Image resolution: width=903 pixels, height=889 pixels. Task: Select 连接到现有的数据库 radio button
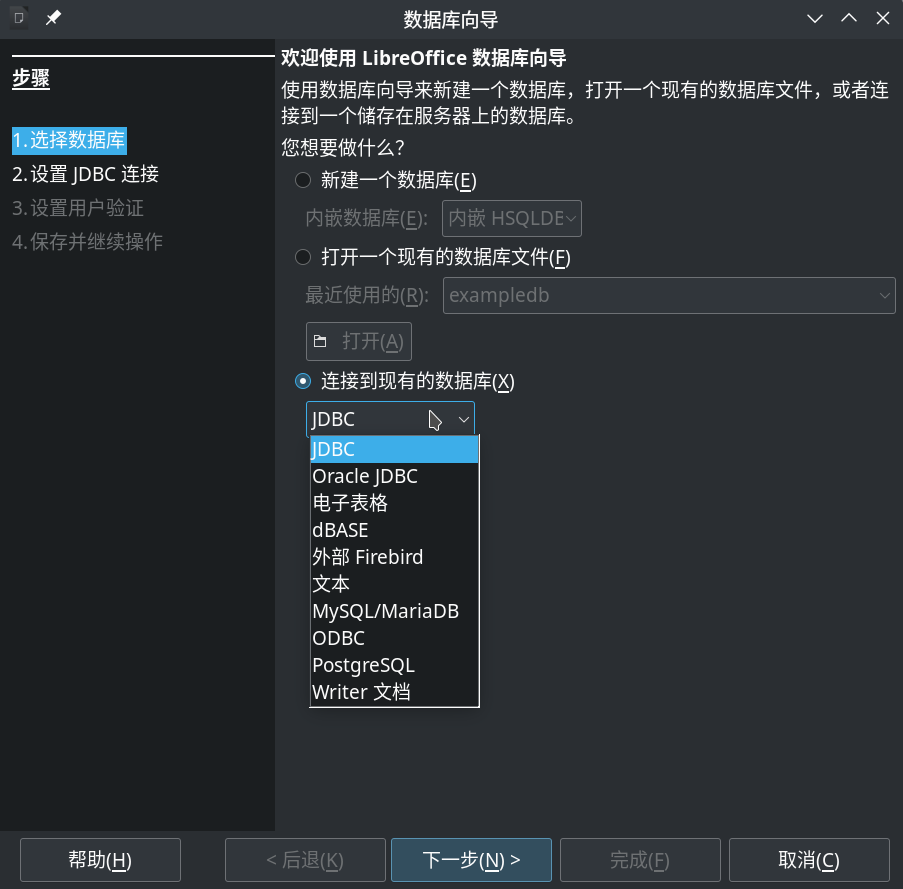click(303, 381)
